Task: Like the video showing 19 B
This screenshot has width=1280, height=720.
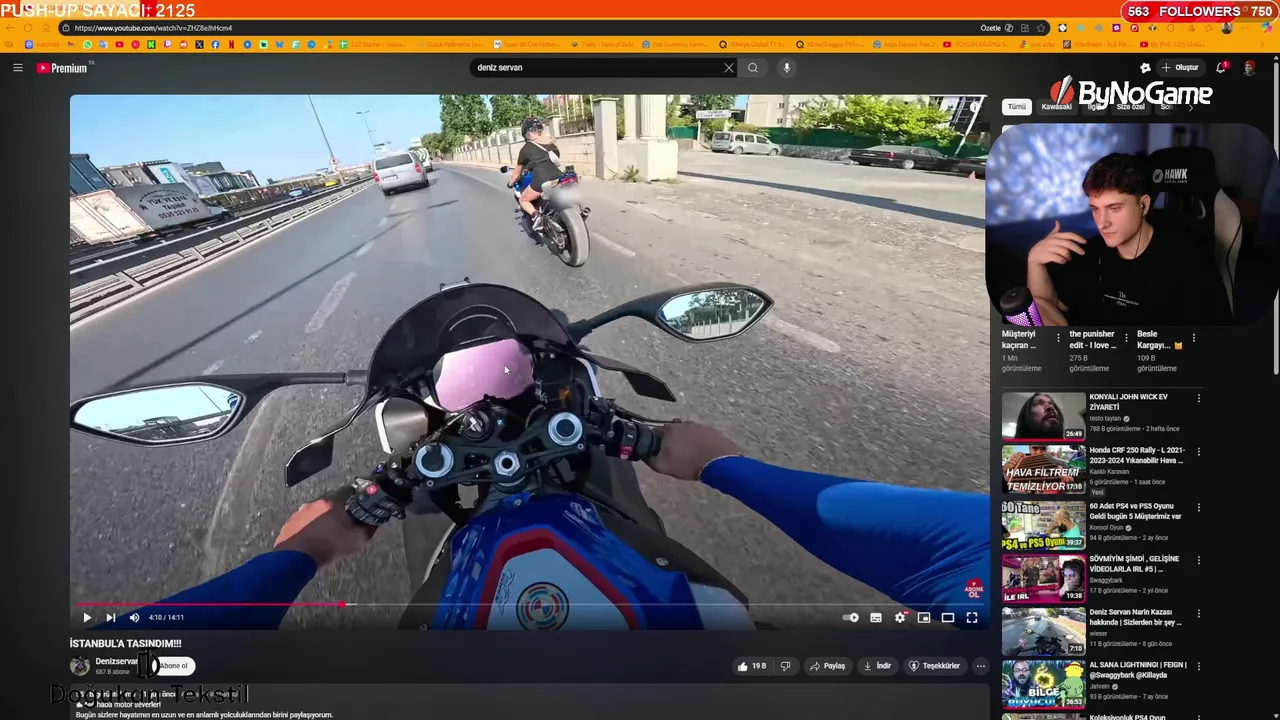Action: point(752,666)
